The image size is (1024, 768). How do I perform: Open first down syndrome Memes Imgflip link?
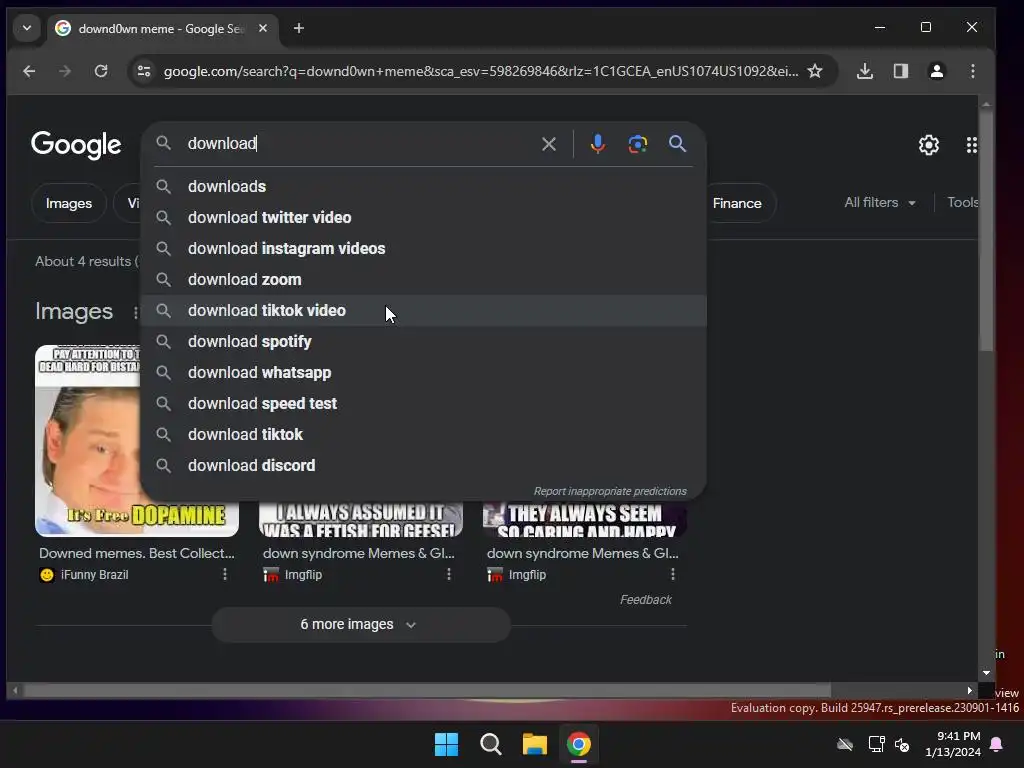359,553
